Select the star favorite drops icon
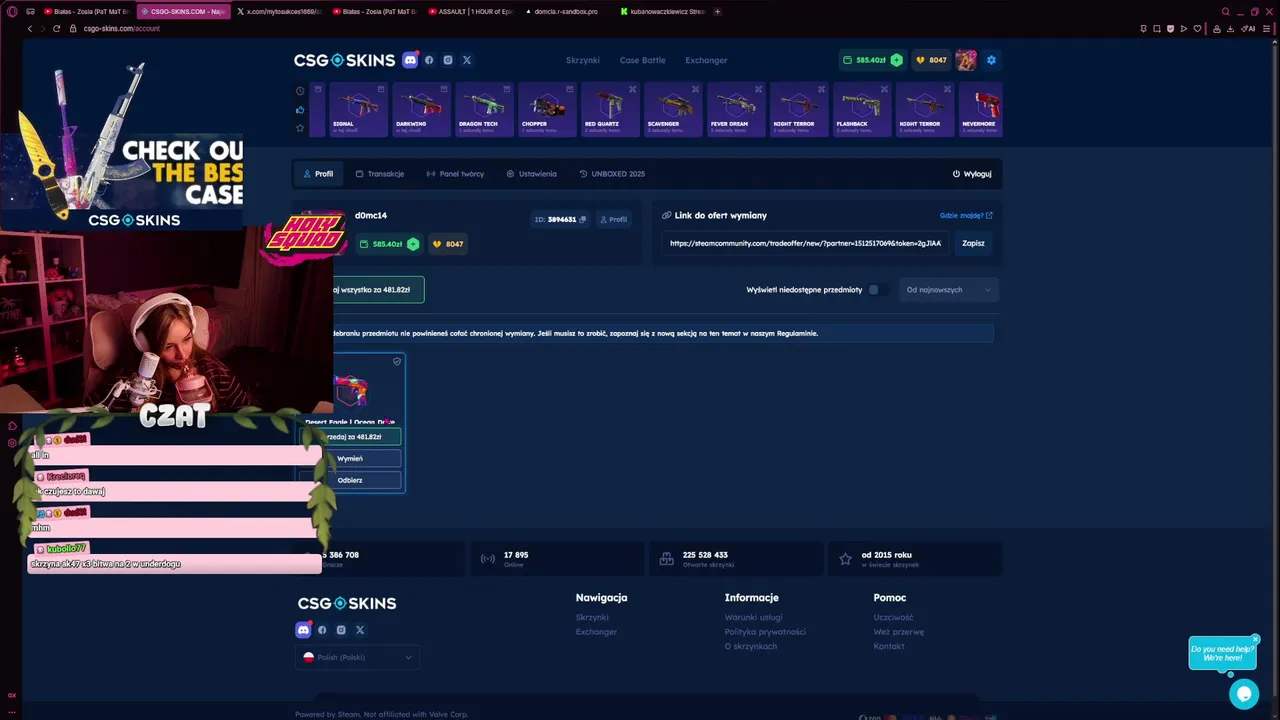 click(x=300, y=128)
